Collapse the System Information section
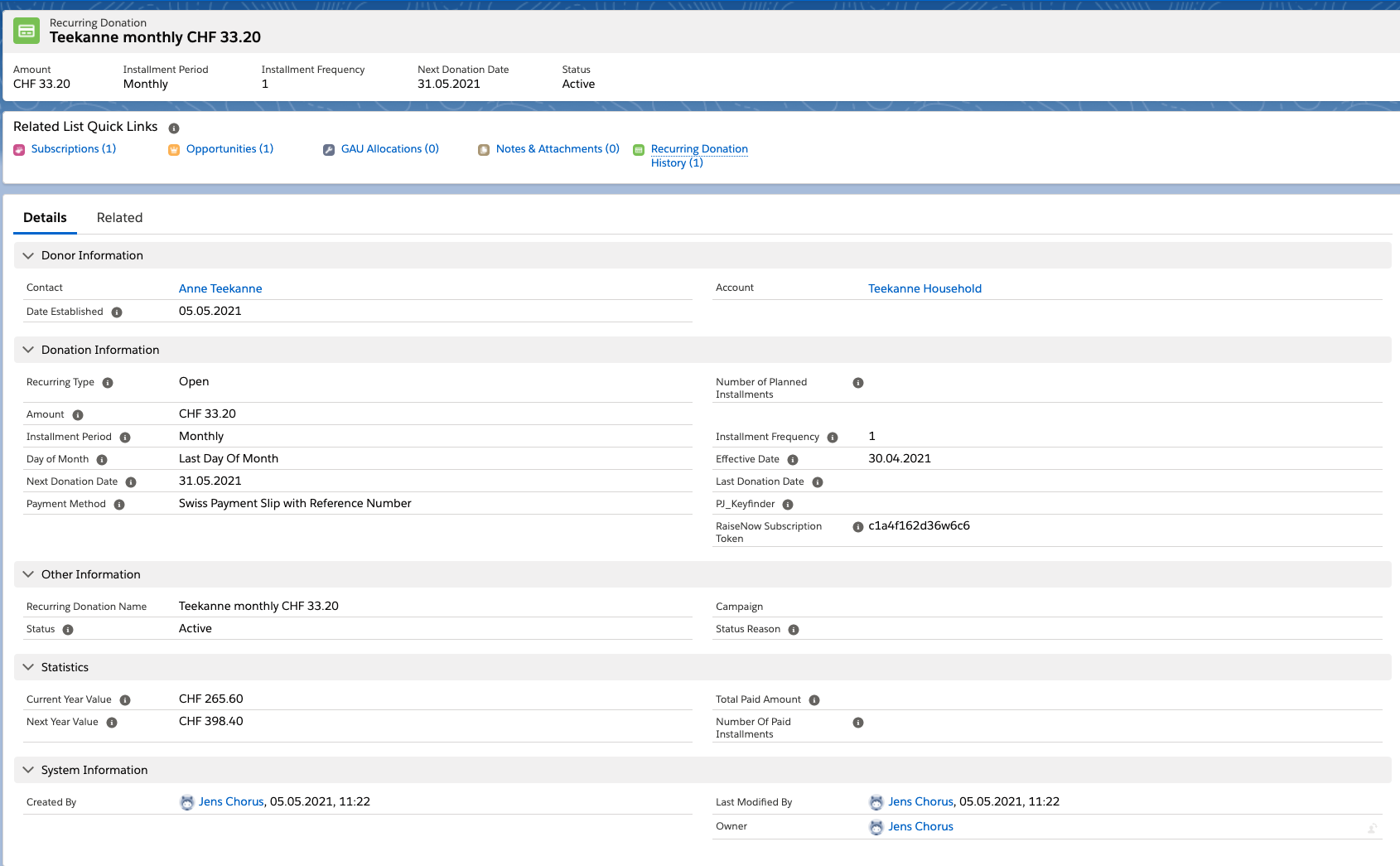Screen dimensions: 1400x866 coord(28,771)
